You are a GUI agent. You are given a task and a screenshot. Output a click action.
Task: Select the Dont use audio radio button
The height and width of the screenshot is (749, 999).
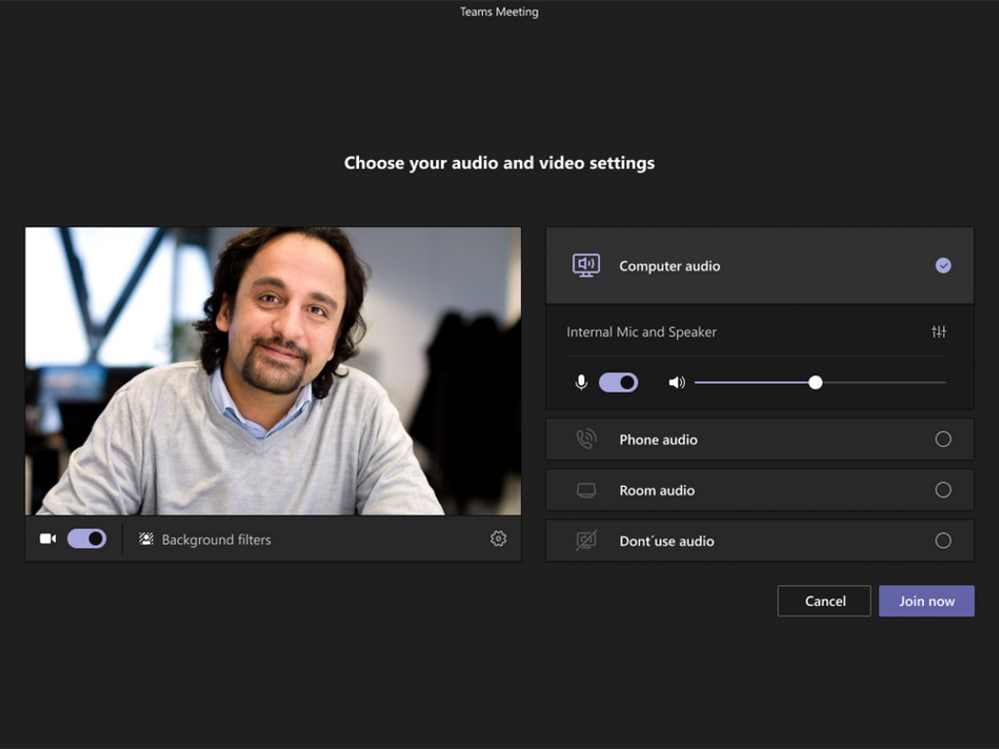[x=943, y=541]
